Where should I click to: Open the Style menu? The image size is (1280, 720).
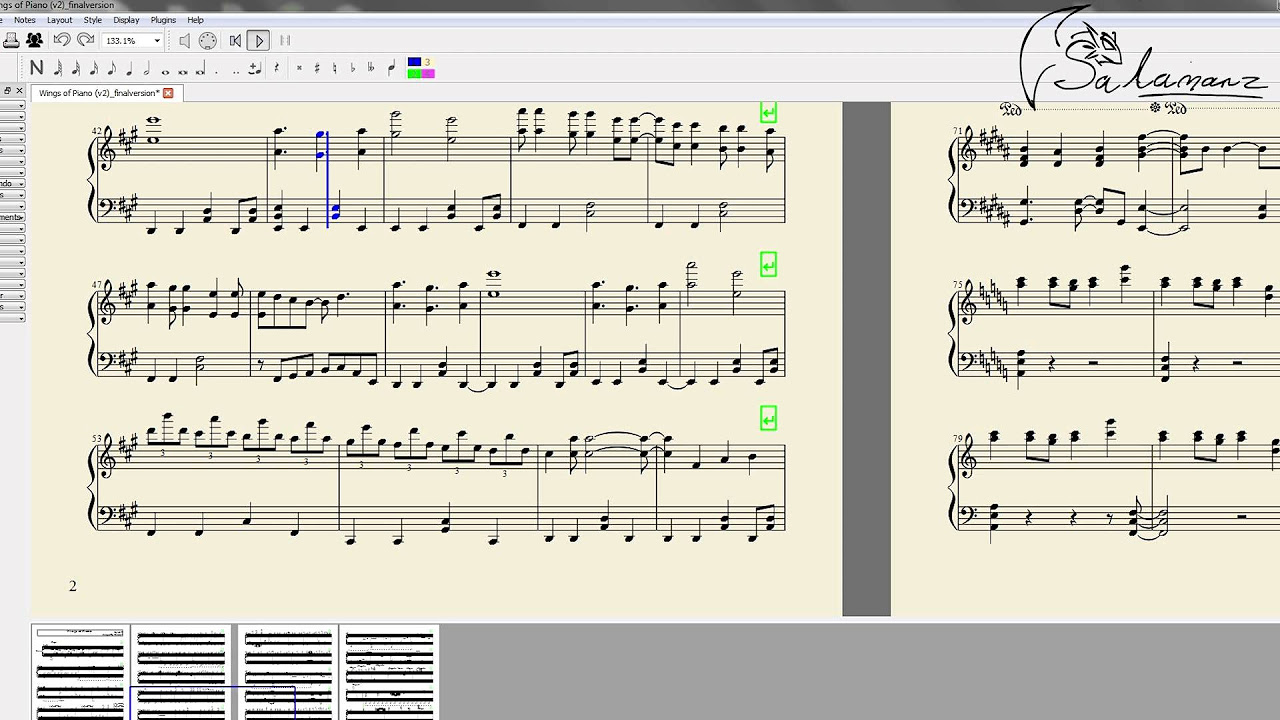(x=93, y=20)
